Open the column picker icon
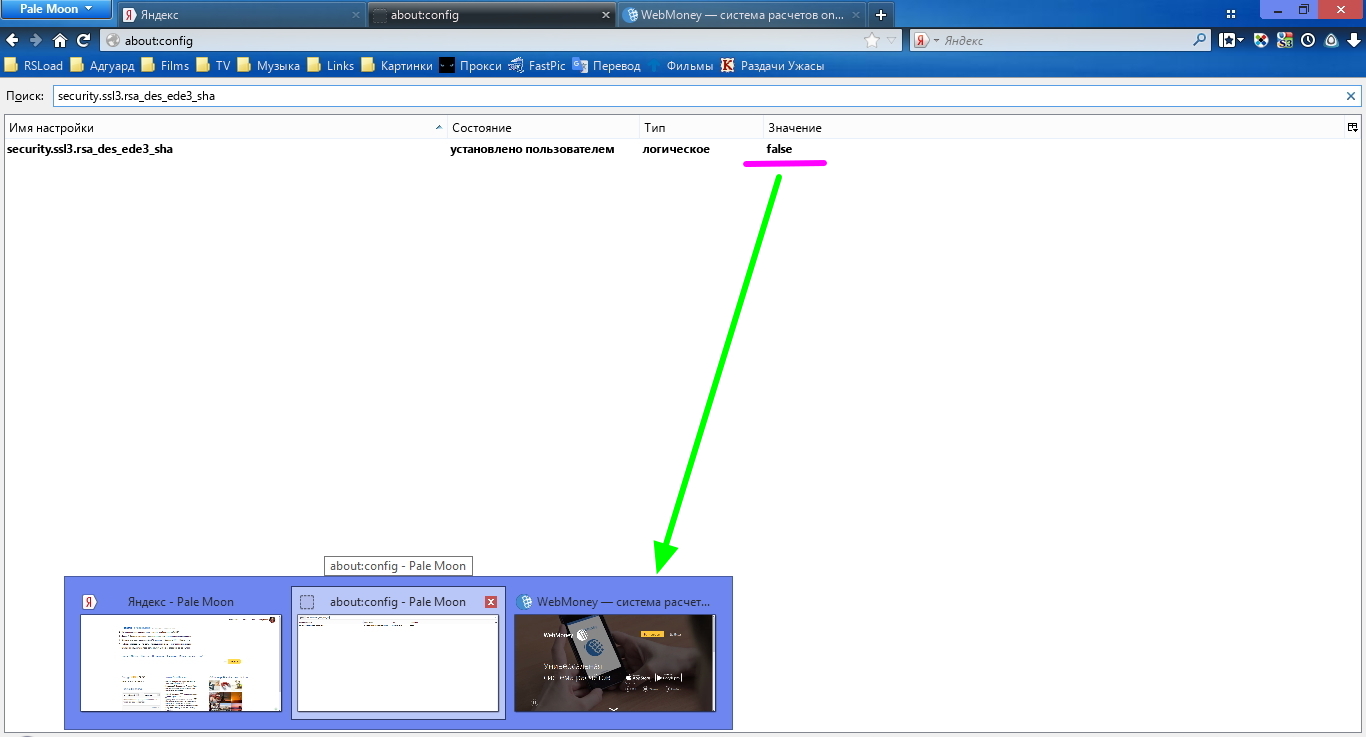 (x=1352, y=128)
